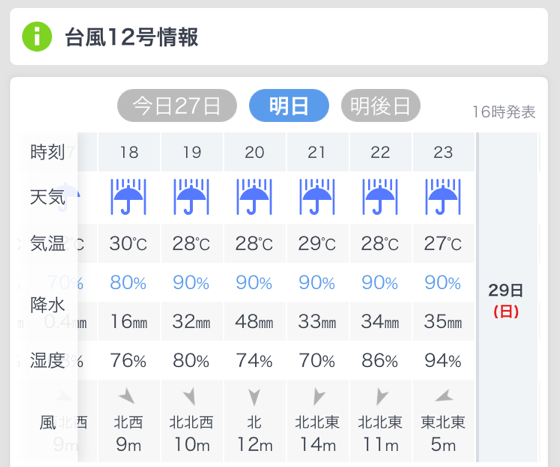The width and height of the screenshot is (560, 467).
Task: Click the 北 wind direction arrow icon
Action: (254, 397)
